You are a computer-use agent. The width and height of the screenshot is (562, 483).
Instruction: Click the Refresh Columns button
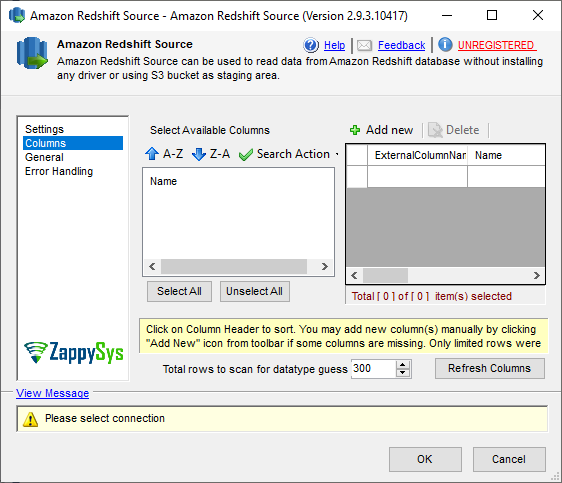[490, 368]
